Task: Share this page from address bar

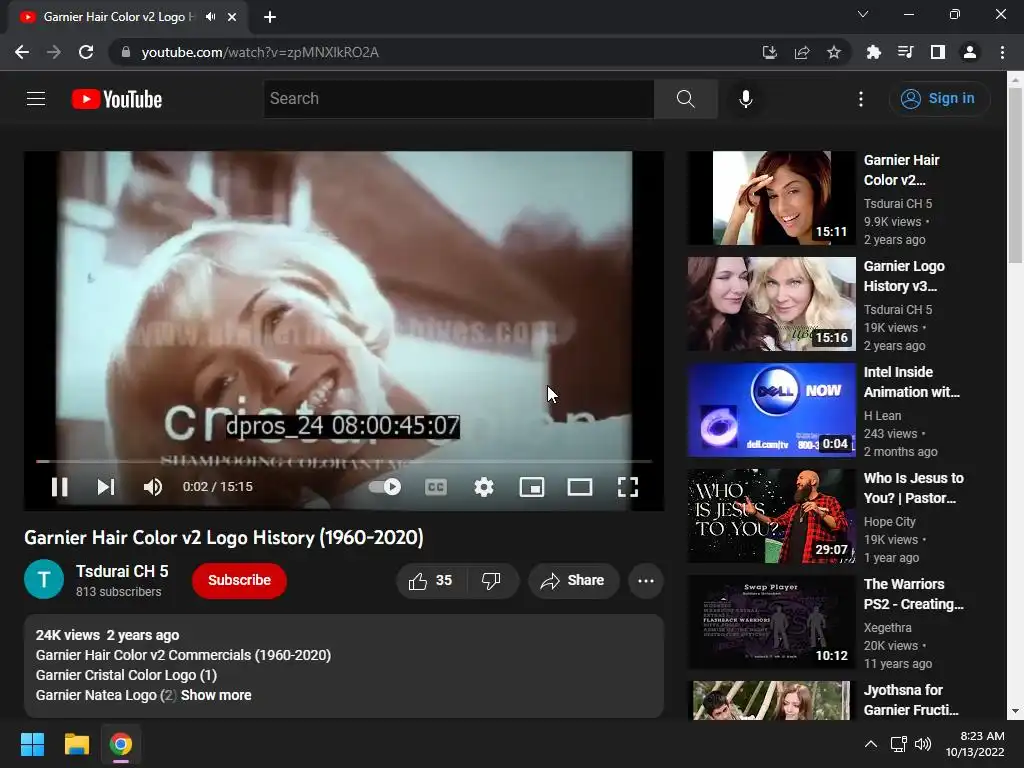Action: click(802, 52)
